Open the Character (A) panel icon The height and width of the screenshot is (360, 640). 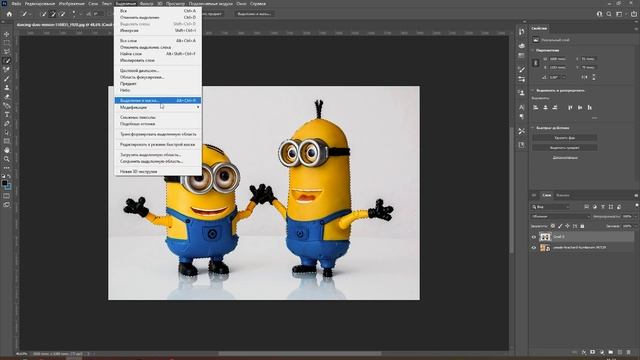521,107
